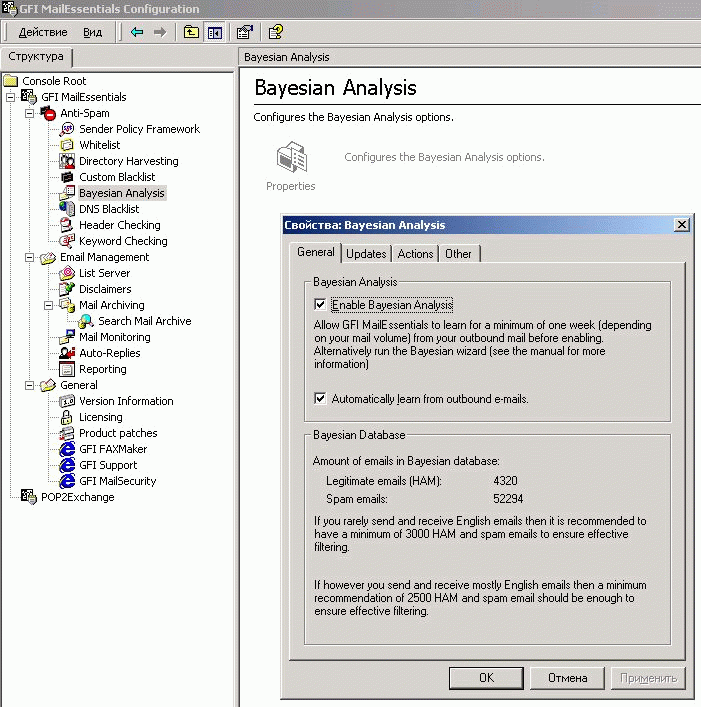This screenshot has height=707, width=701.
Task: Collapse the General tree node
Action: 29,386
